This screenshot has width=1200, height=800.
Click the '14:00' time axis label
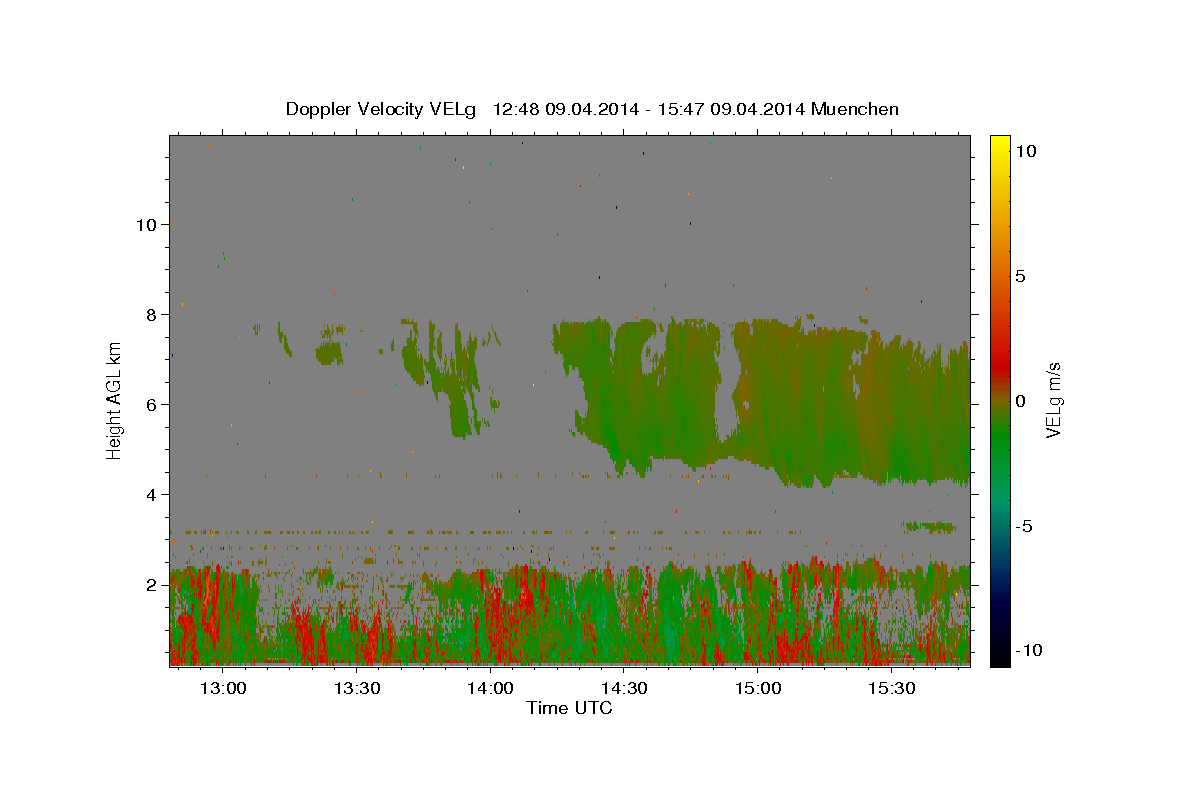[x=491, y=689]
